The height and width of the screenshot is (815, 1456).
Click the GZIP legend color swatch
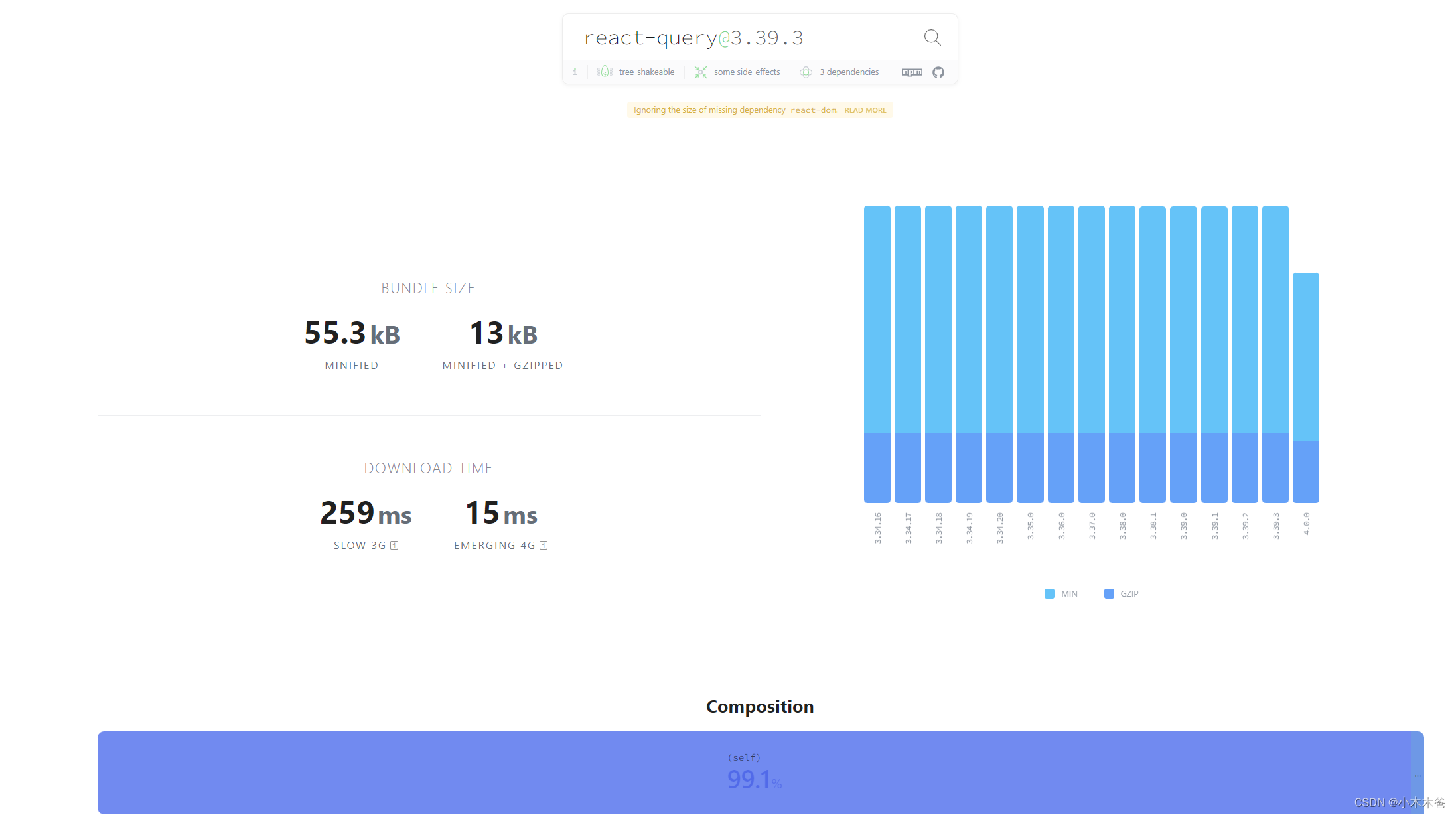point(1109,594)
